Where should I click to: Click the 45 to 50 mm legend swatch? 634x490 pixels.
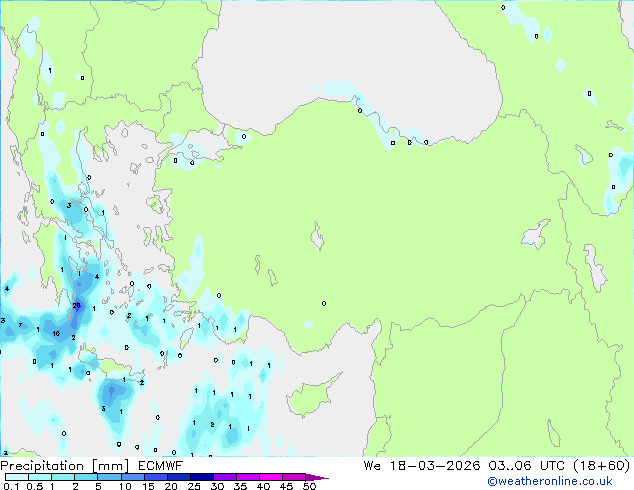[x=294, y=477]
